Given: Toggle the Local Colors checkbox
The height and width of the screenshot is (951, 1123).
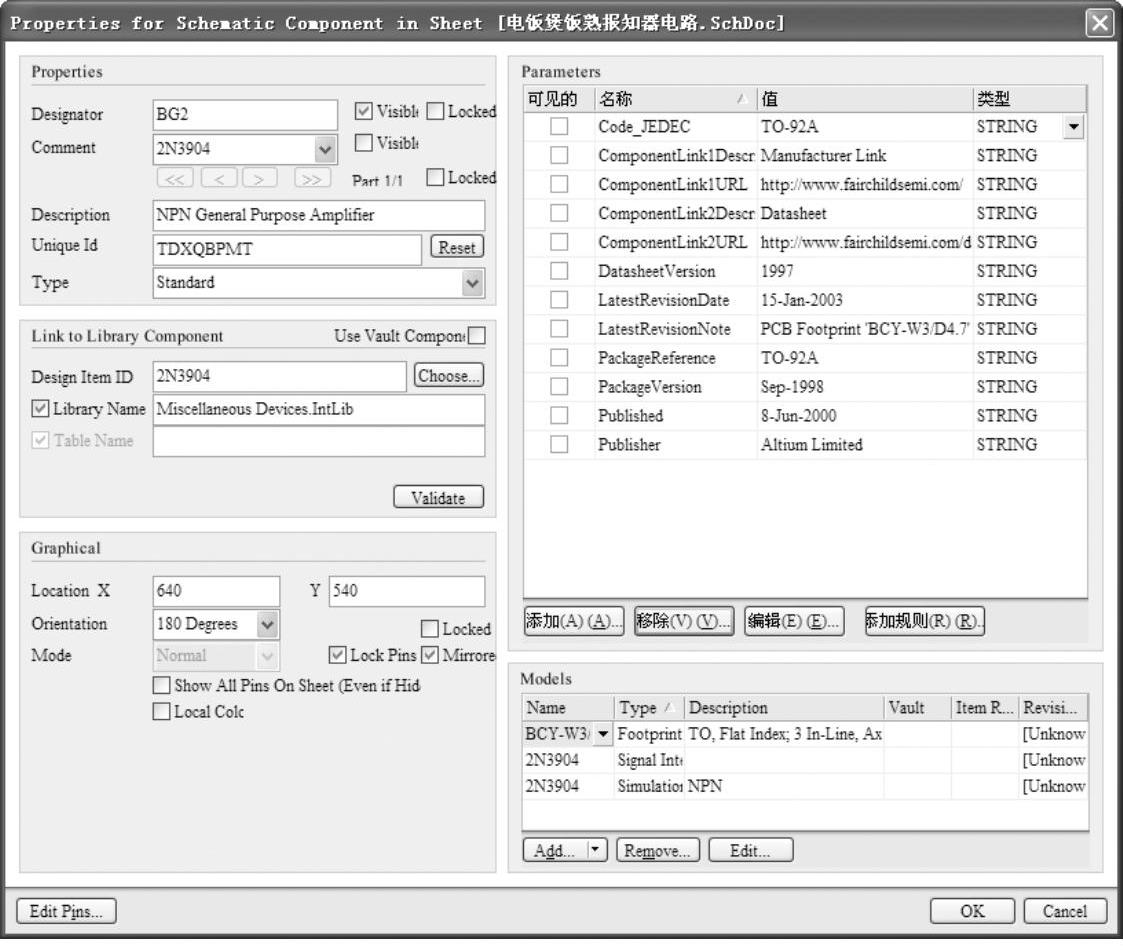Looking at the screenshot, I should click(x=161, y=712).
